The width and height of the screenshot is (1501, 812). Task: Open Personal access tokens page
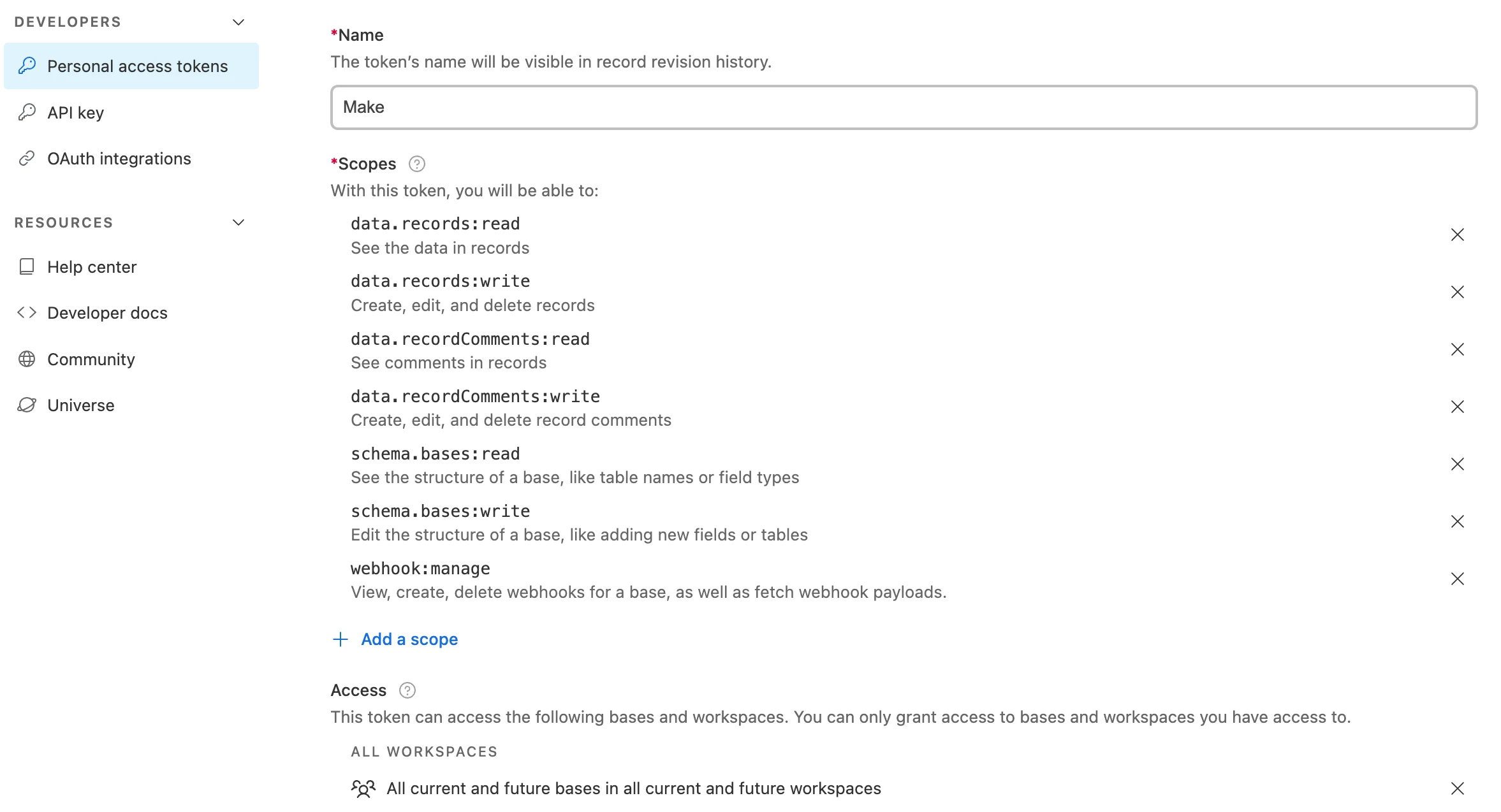click(x=131, y=66)
